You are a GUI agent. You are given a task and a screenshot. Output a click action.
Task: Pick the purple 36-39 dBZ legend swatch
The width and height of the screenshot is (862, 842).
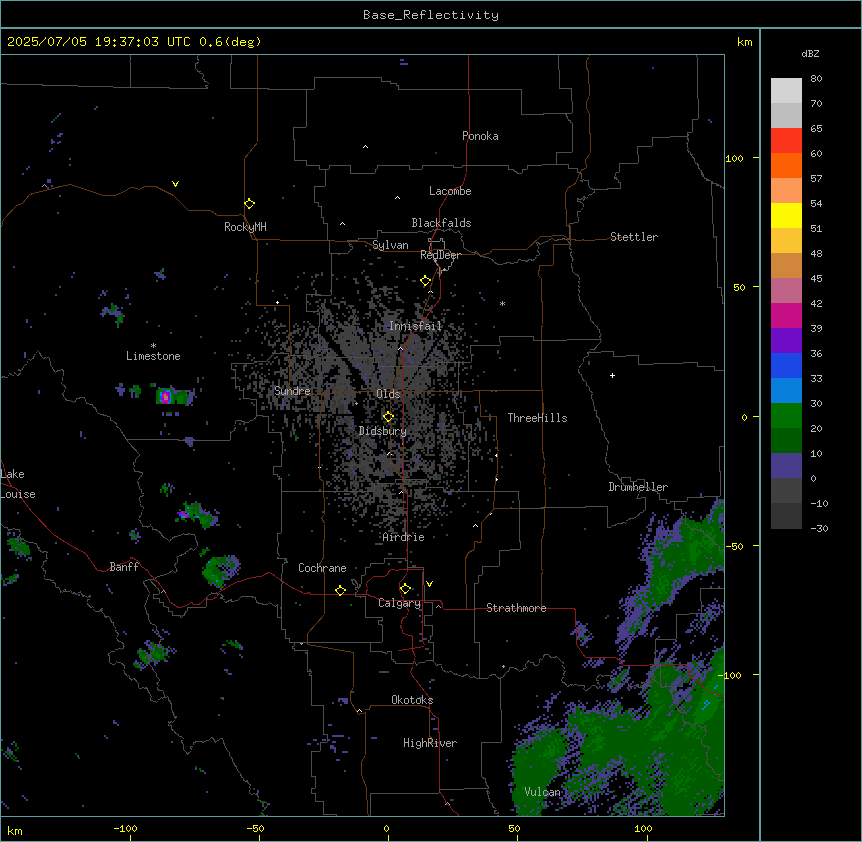pyautogui.click(x=786, y=341)
